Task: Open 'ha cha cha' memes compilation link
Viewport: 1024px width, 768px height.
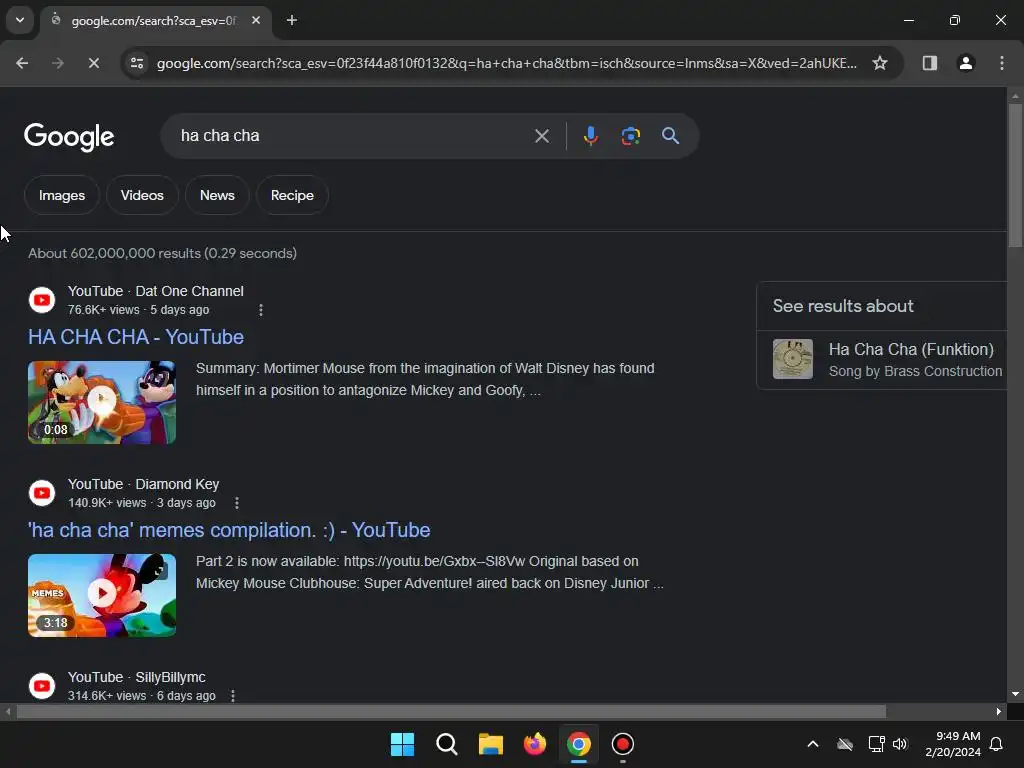Action: [x=229, y=530]
